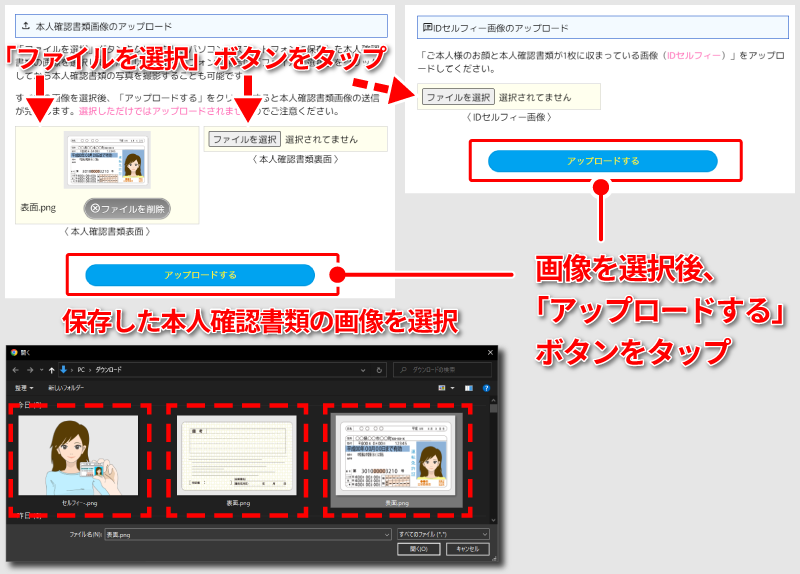Refresh the ダウンロード folder listing

coord(379,369)
